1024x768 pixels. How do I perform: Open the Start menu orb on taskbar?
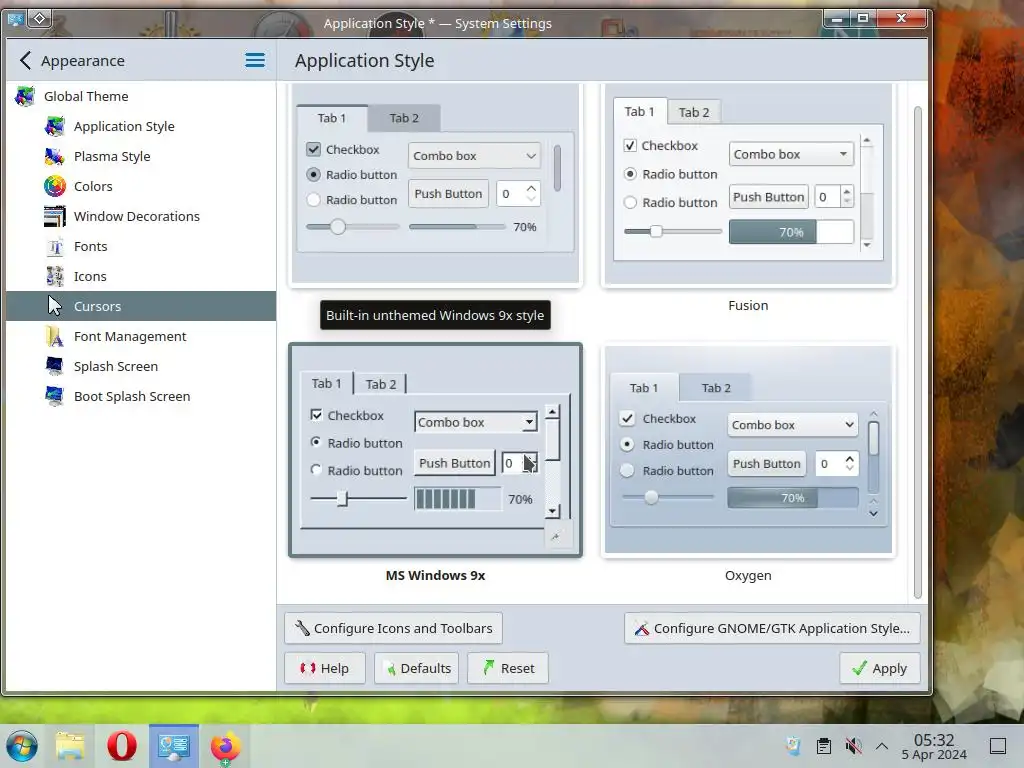pos(22,746)
